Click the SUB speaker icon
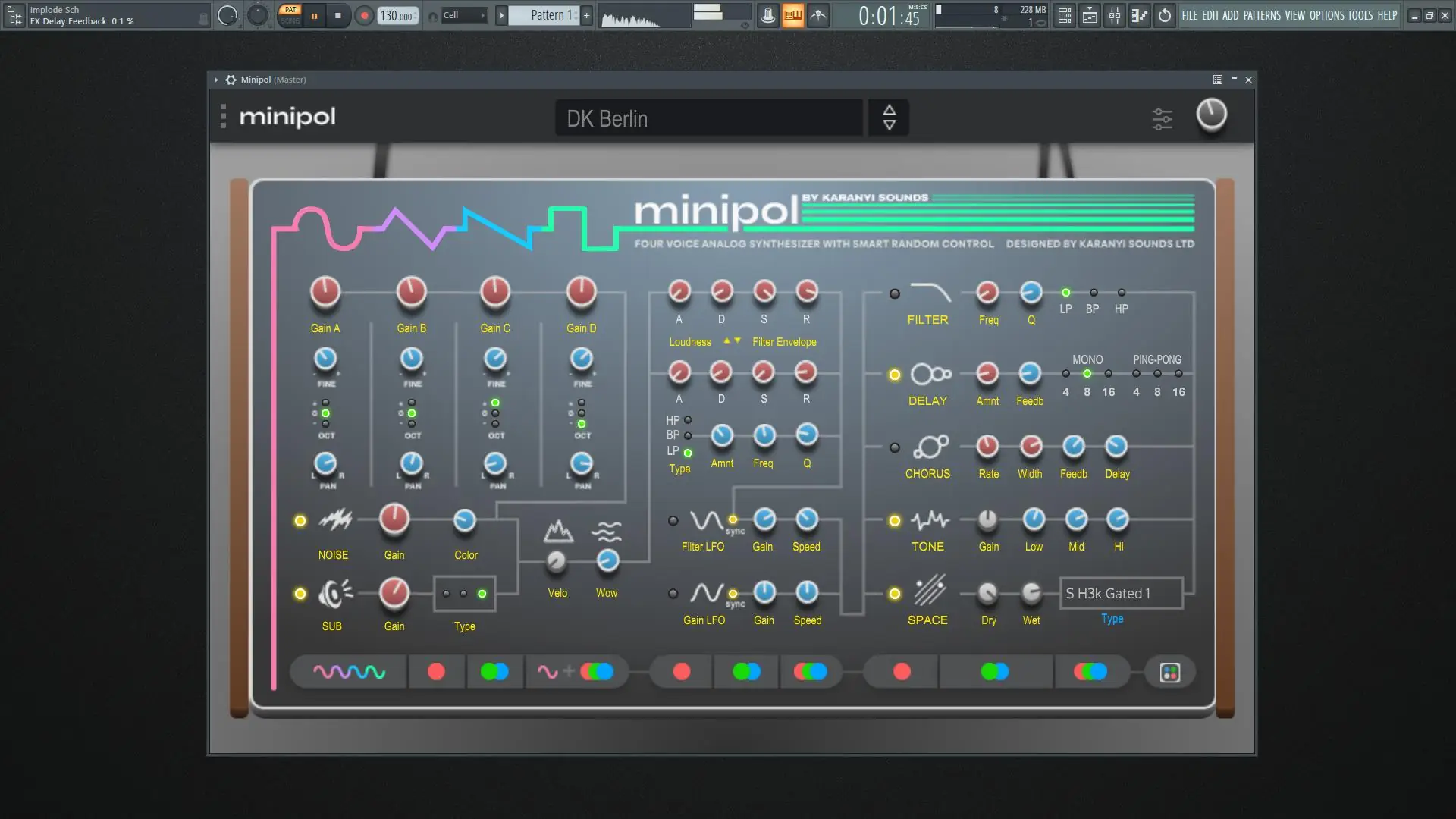This screenshot has width=1456, height=819. (x=335, y=593)
